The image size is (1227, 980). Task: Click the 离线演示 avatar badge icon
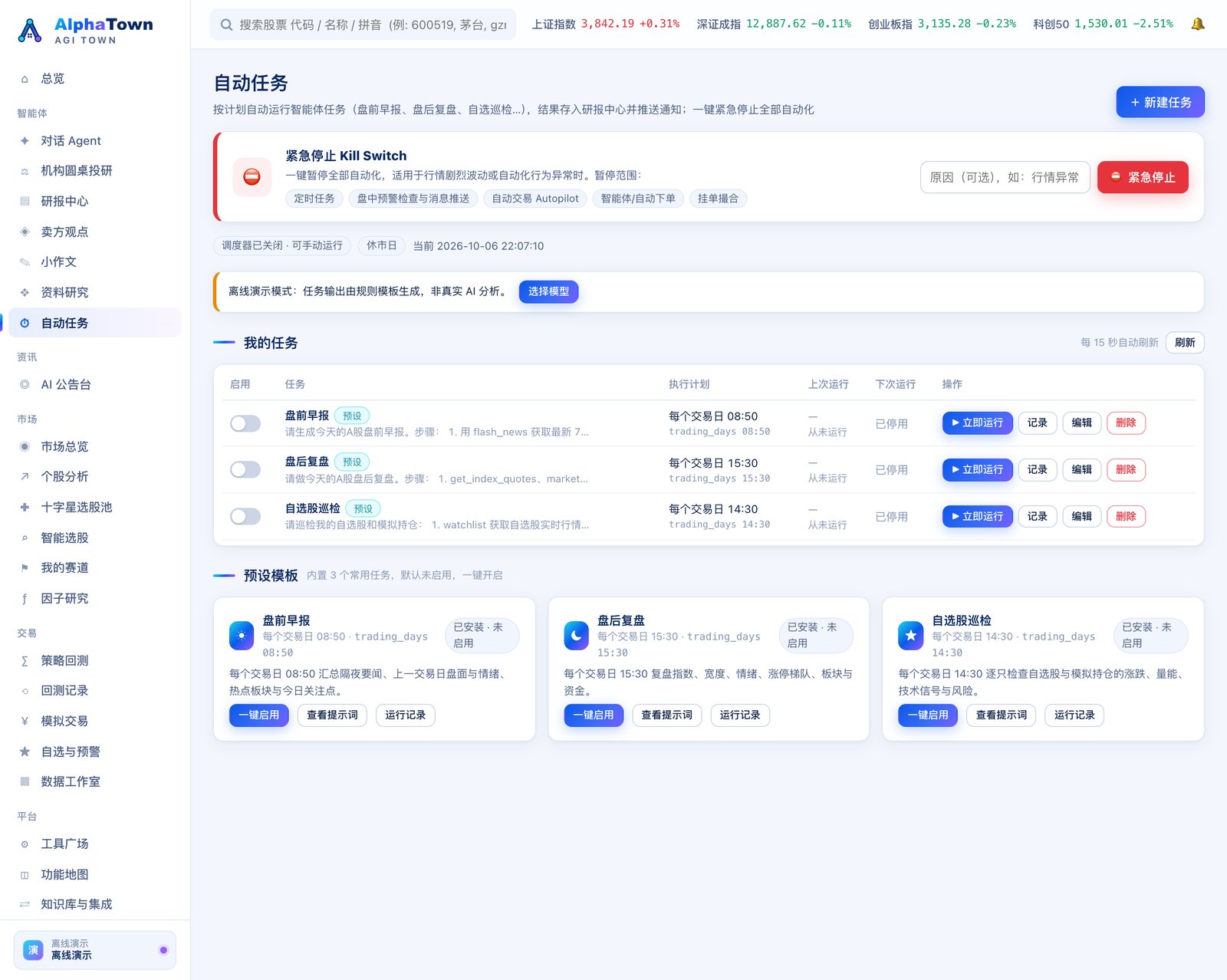[x=33, y=950]
